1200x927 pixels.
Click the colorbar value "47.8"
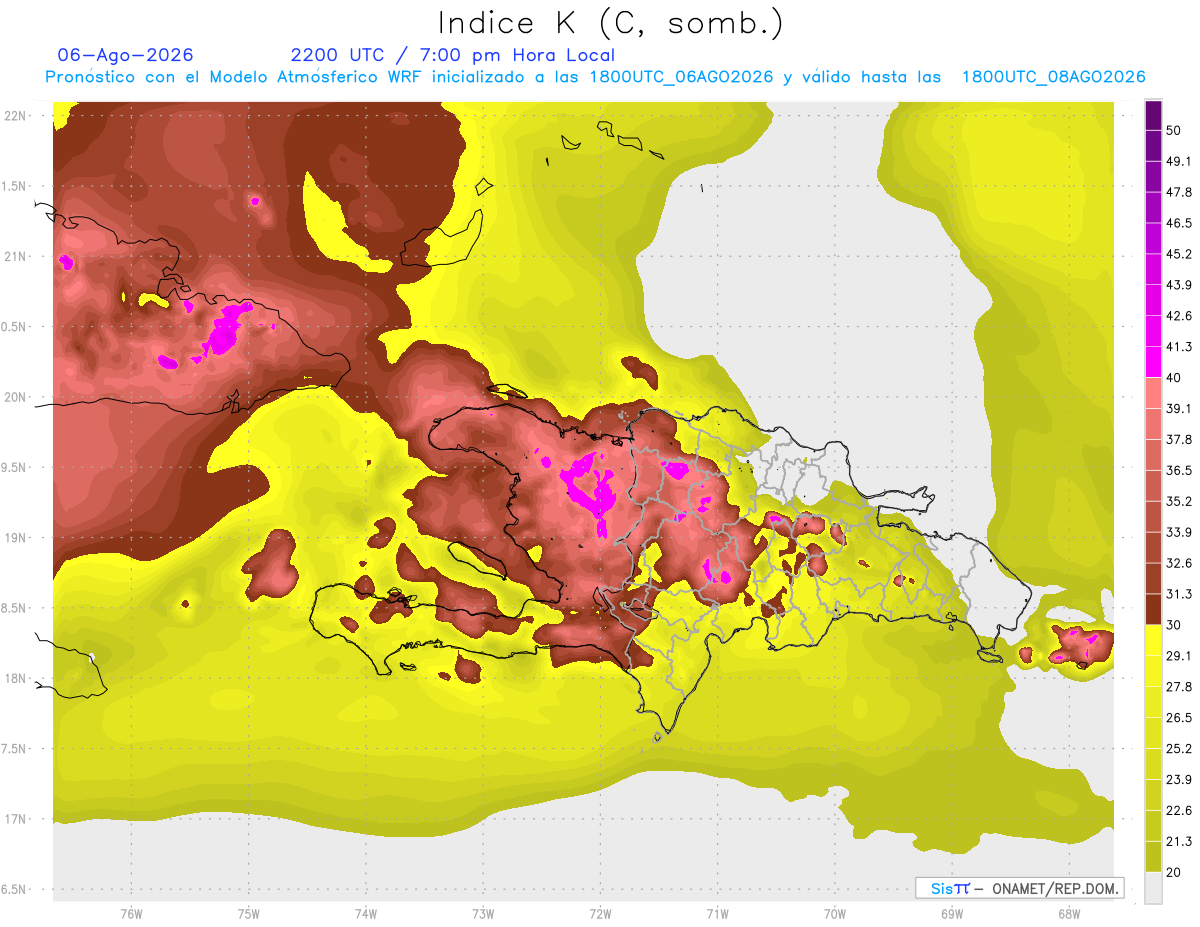tap(1179, 192)
